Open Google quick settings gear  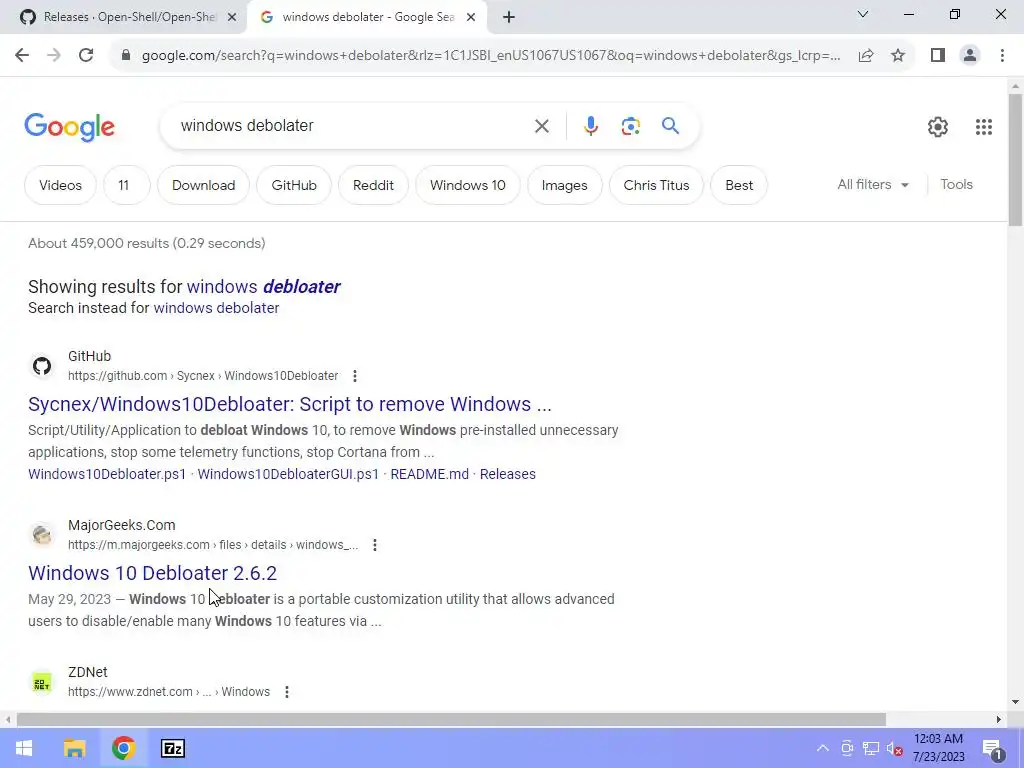pos(938,127)
